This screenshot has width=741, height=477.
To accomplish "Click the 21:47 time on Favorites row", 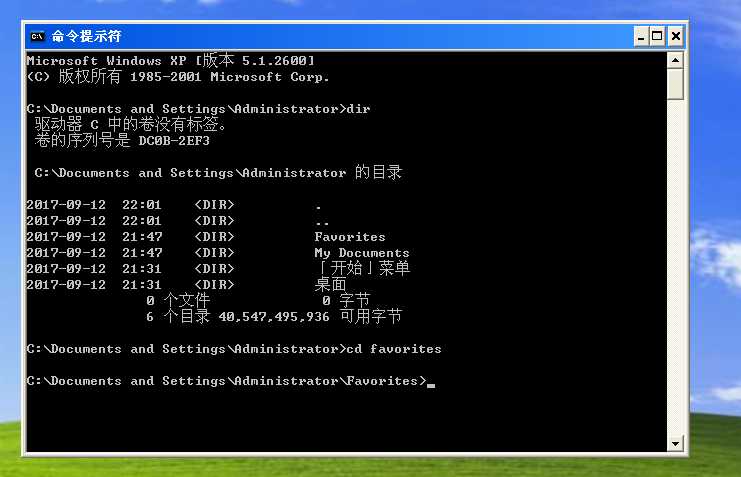I will (x=142, y=236).
